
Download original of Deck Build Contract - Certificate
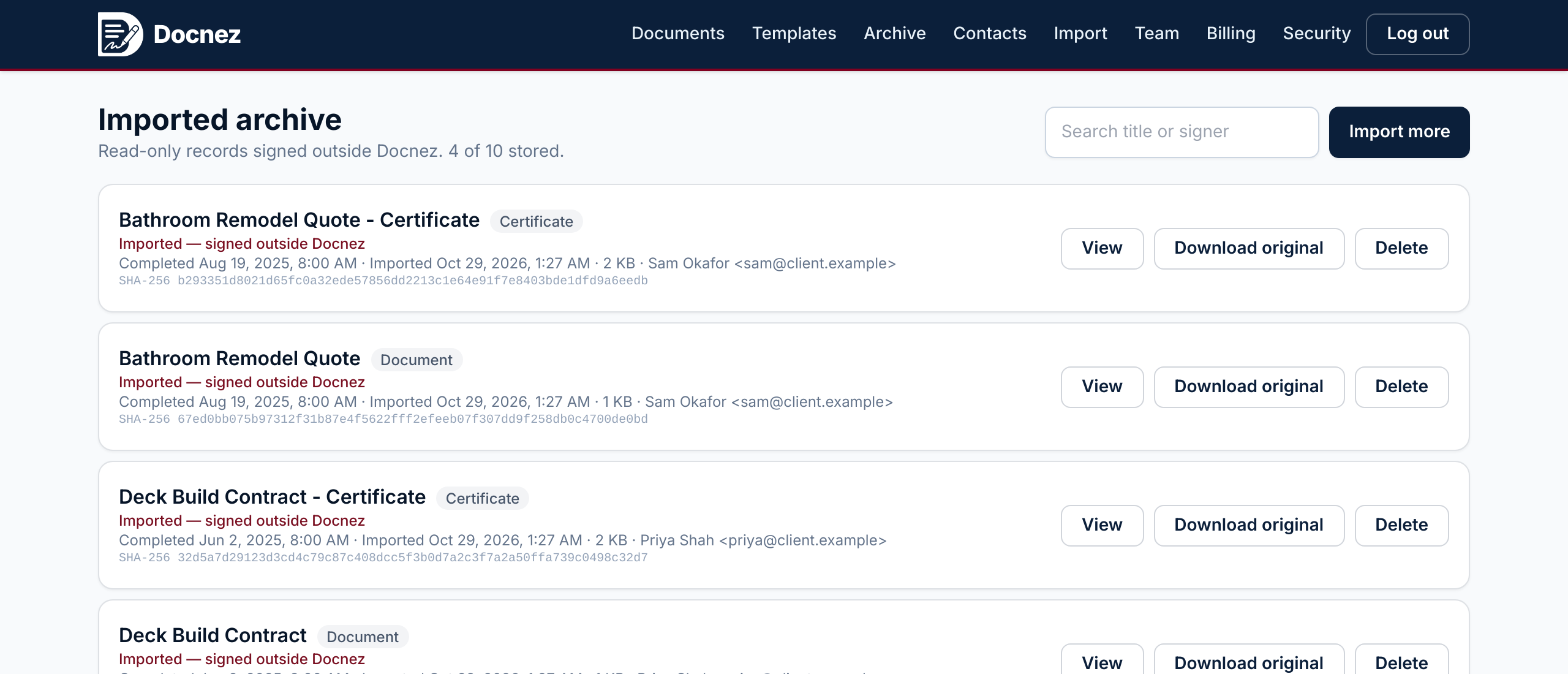point(1249,526)
